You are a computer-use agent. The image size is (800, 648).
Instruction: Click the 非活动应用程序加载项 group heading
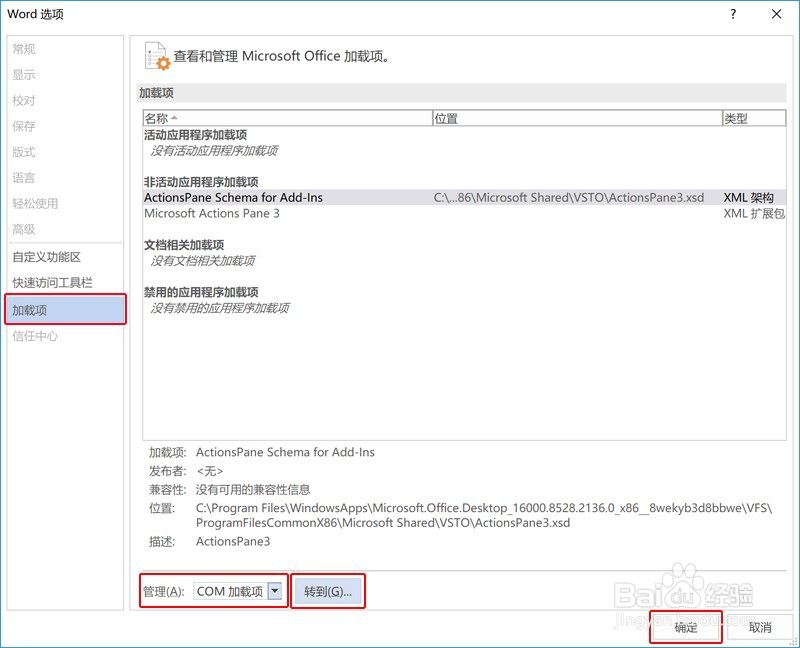(201, 182)
